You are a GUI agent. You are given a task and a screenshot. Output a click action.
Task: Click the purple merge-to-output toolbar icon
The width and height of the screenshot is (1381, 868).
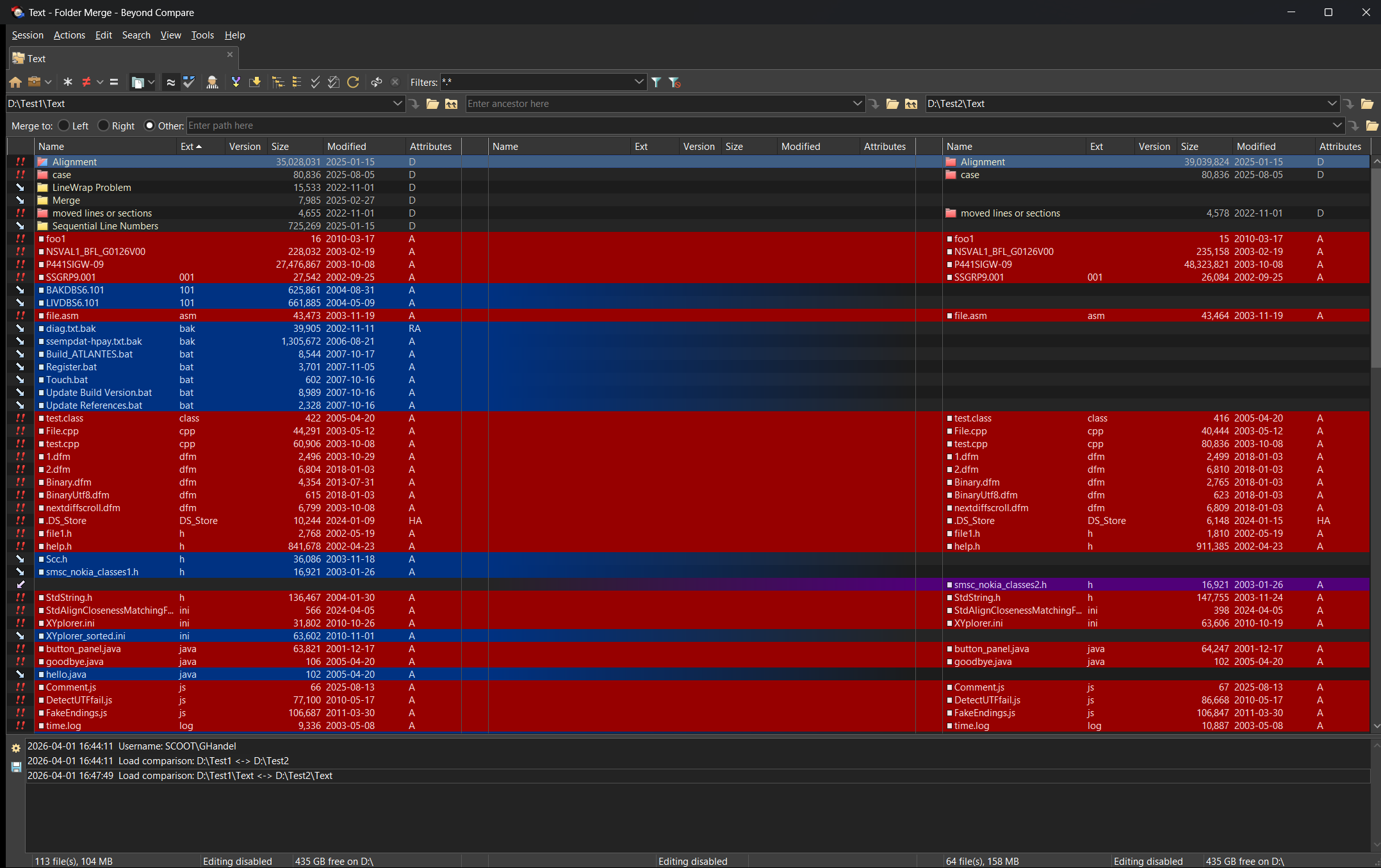[x=236, y=82]
